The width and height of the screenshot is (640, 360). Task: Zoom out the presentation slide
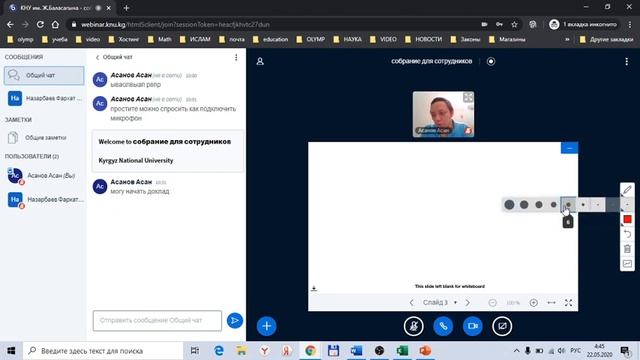pyautogui.click(x=492, y=303)
